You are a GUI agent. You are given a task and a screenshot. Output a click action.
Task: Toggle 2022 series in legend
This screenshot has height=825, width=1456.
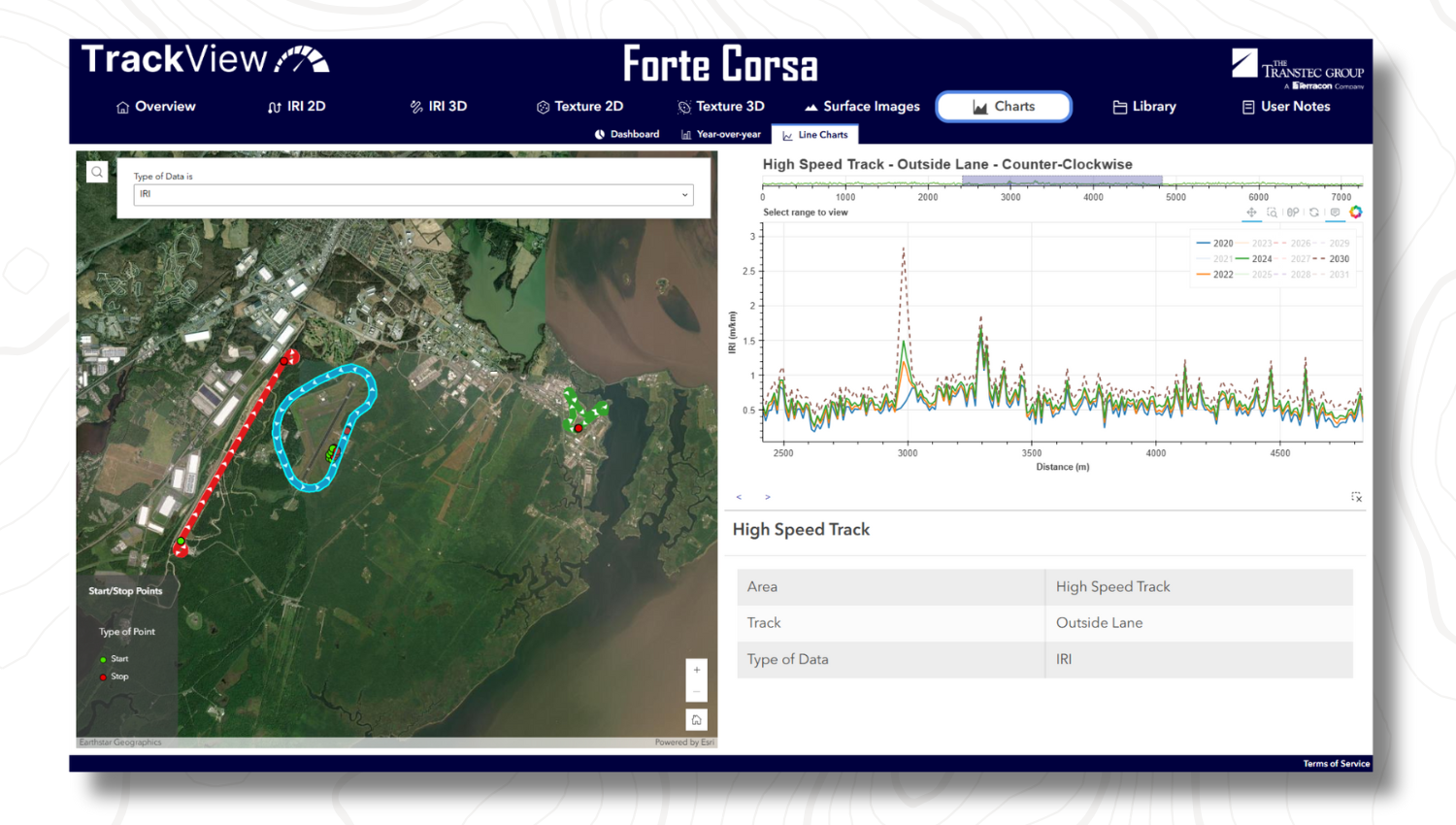[x=1214, y=275]
